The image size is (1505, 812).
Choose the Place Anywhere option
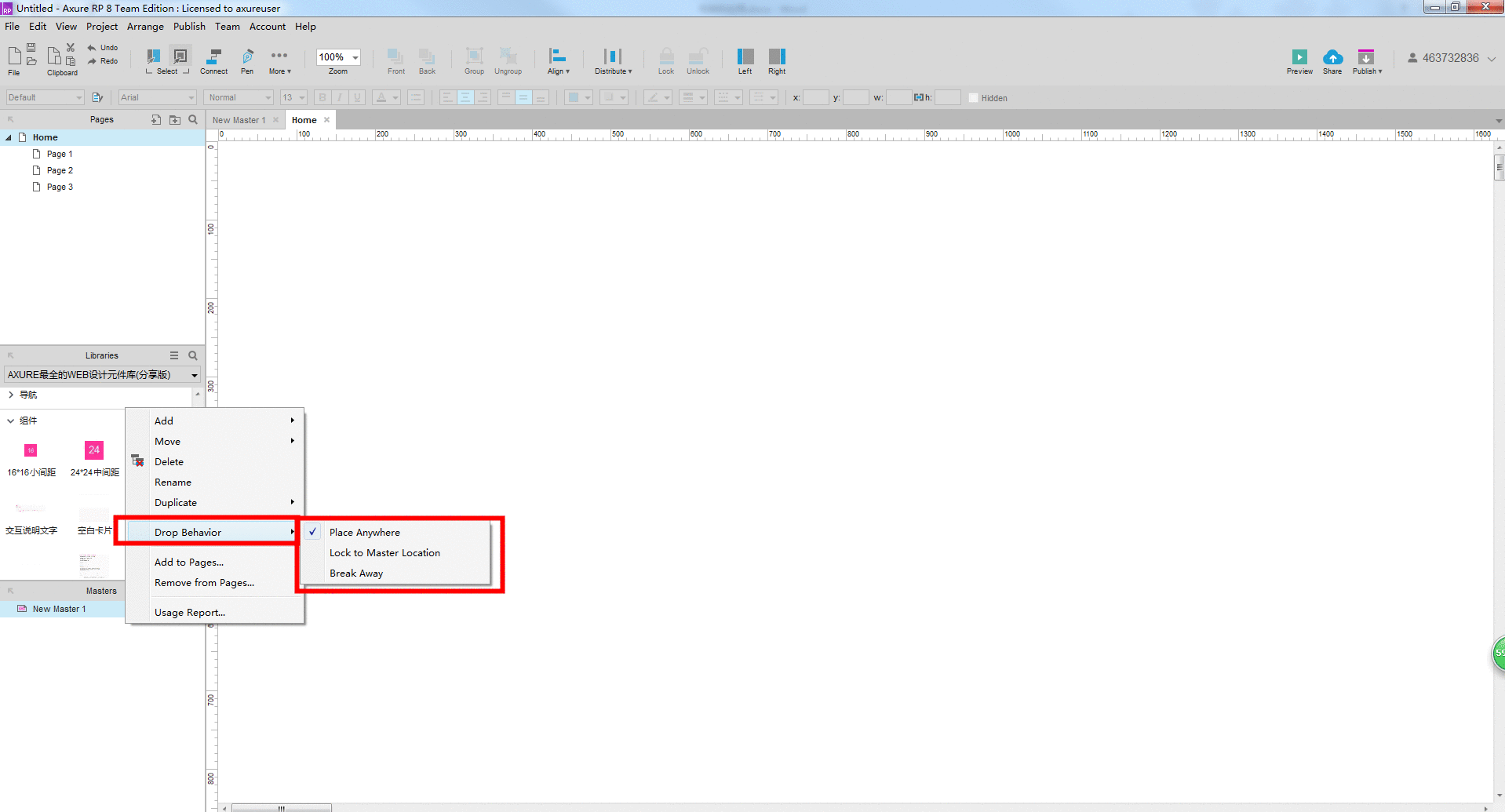(364, 532)
